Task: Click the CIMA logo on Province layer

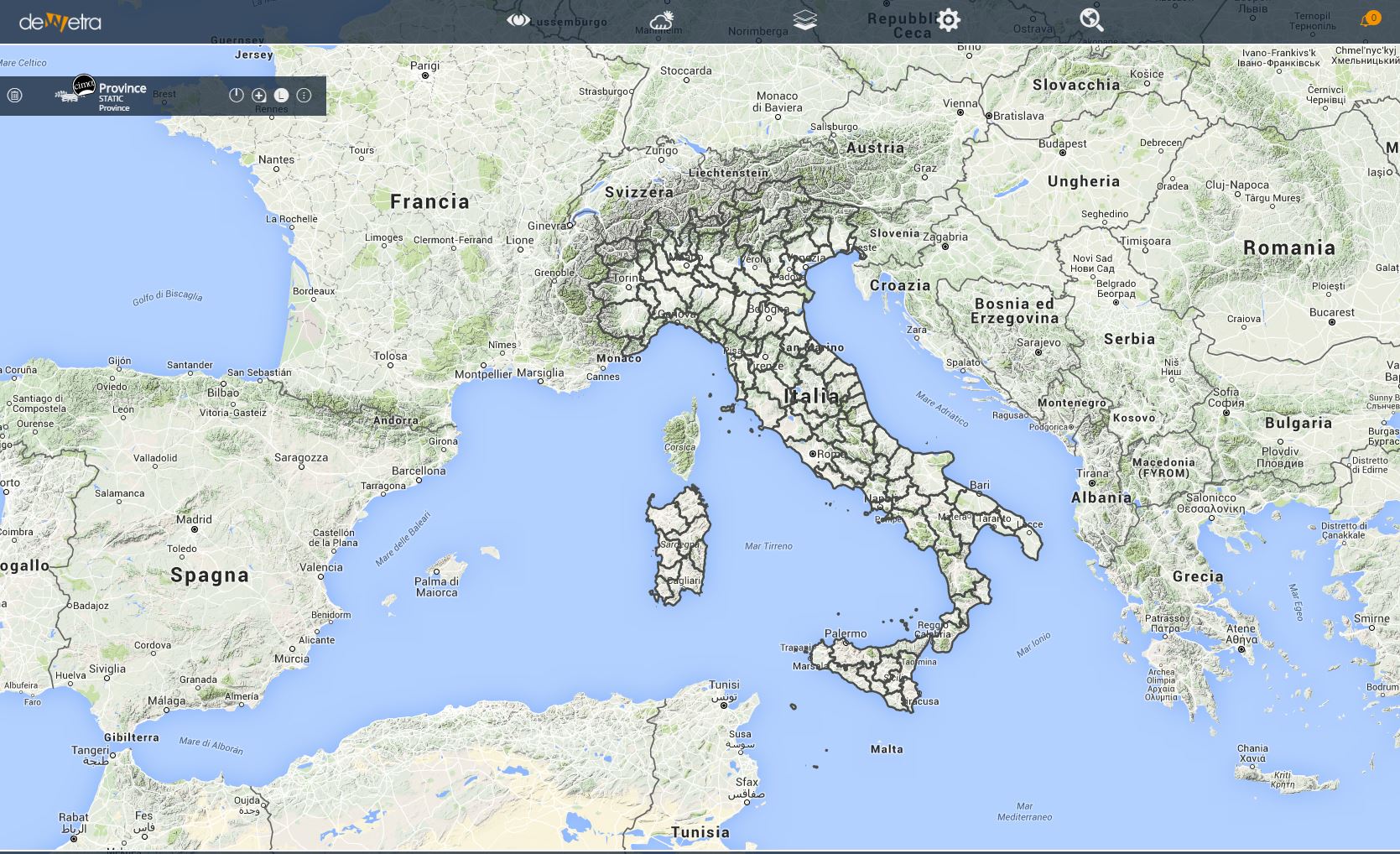Action: (x=84, y=85)
